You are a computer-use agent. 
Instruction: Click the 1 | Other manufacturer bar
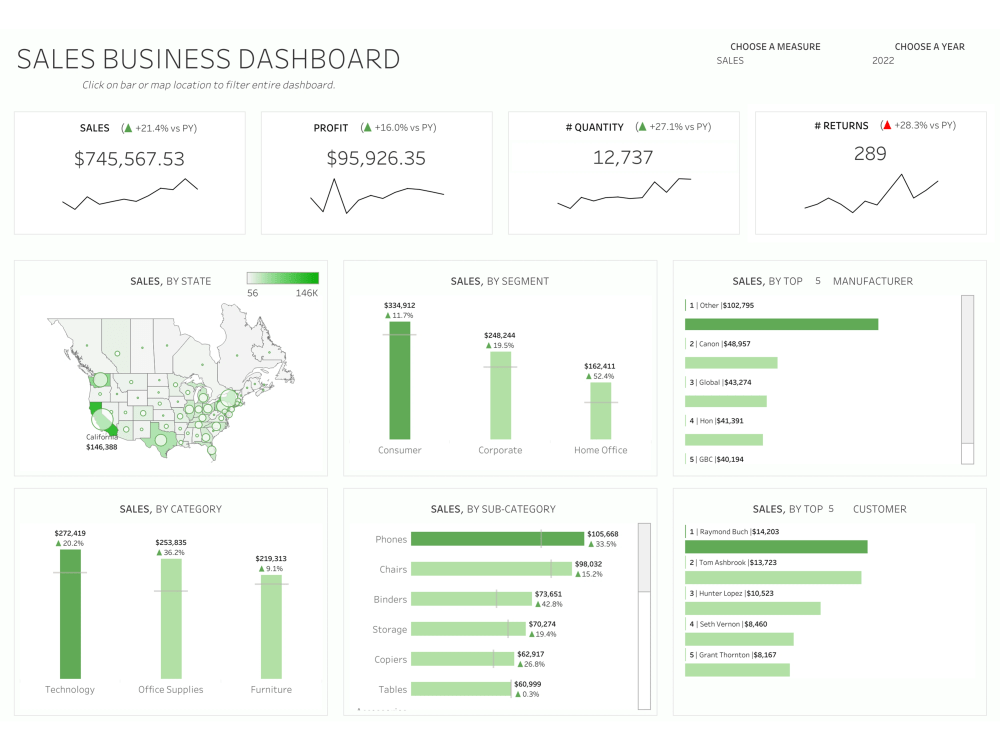pyautogui.click(x=780, y=324)
